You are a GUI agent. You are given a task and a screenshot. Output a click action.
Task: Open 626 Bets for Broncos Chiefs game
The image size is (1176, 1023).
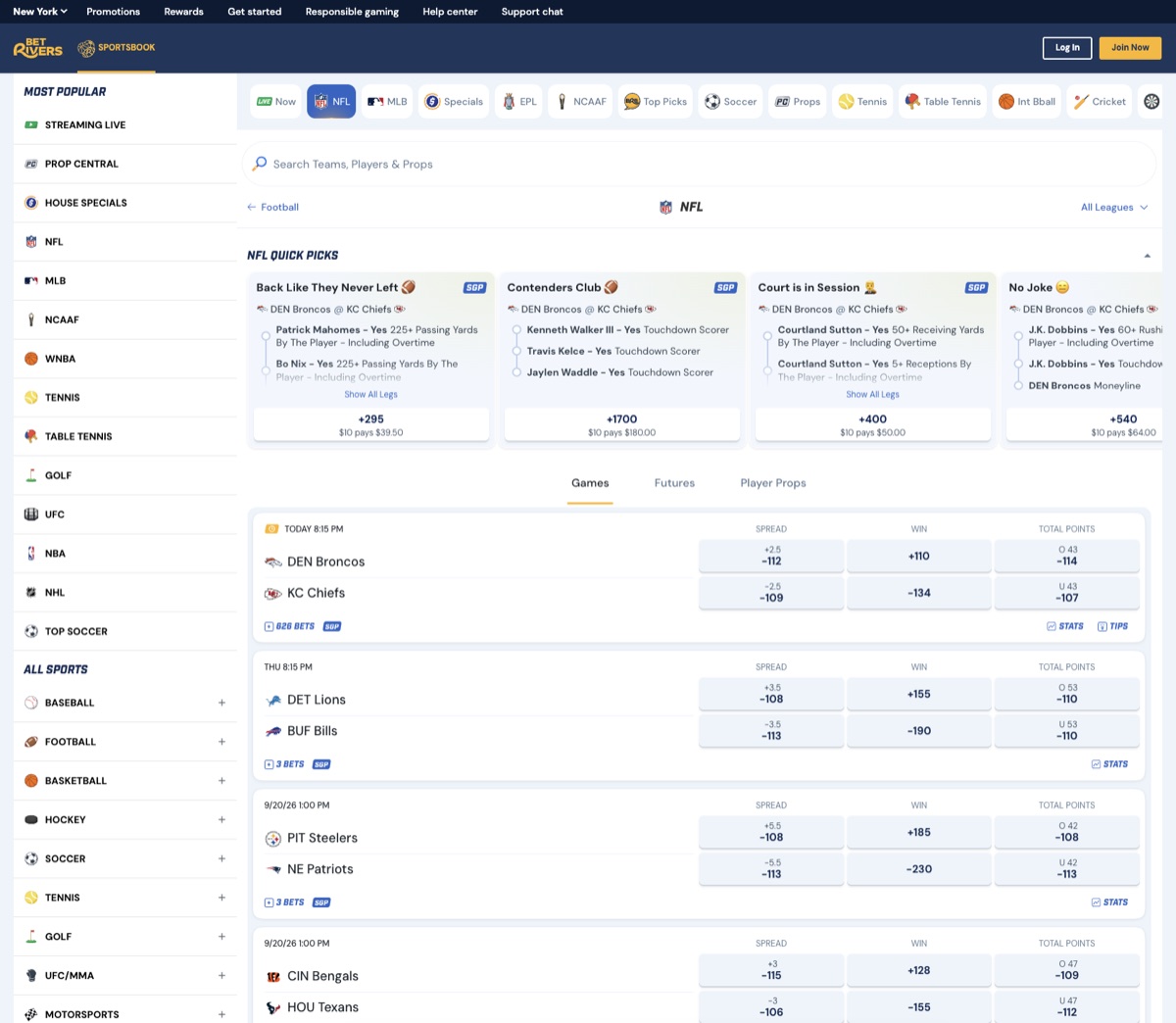(289, 626)
